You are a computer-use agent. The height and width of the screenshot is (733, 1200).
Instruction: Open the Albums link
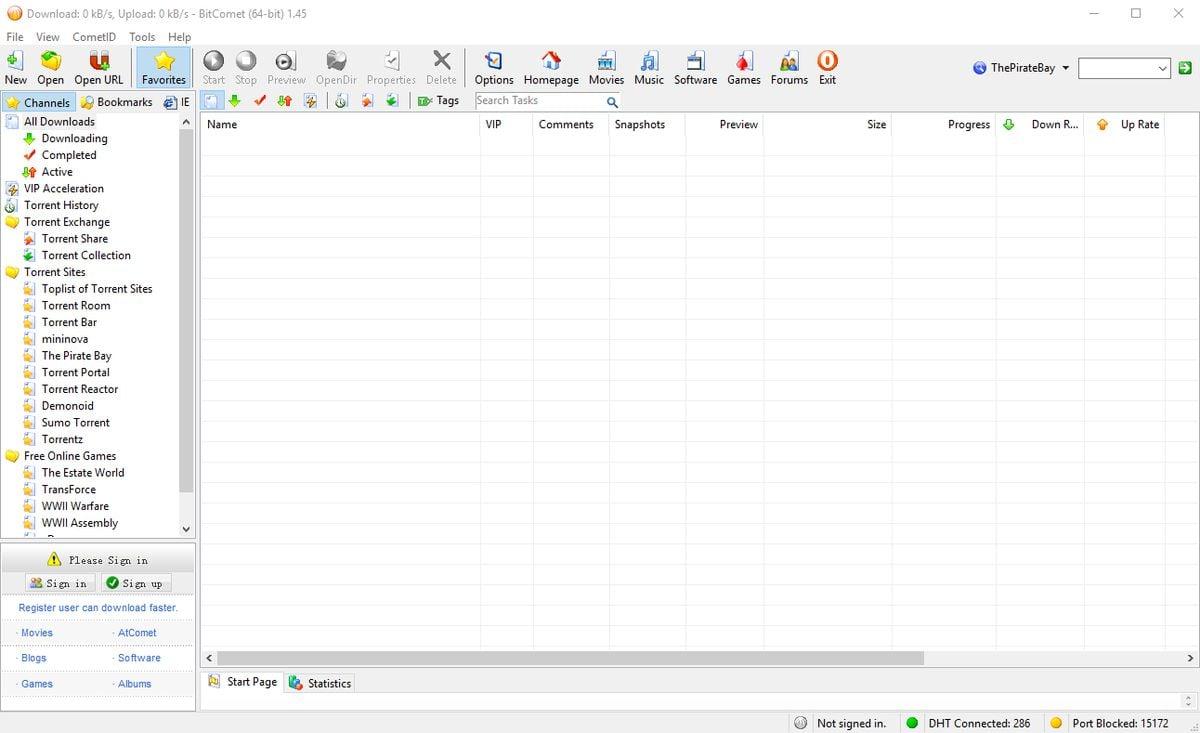click(x=134, y=684)
